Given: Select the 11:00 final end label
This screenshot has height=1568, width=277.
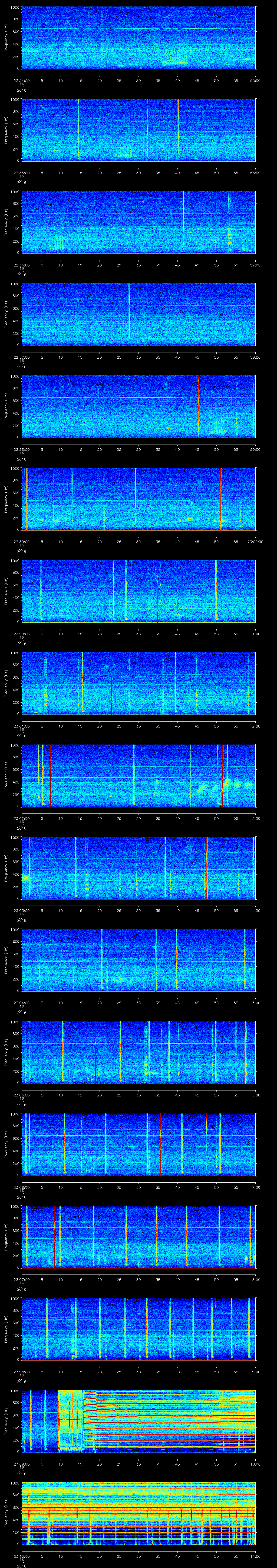Looking at the screenshot, I should pyautogui.click(x=256, y=1556).
